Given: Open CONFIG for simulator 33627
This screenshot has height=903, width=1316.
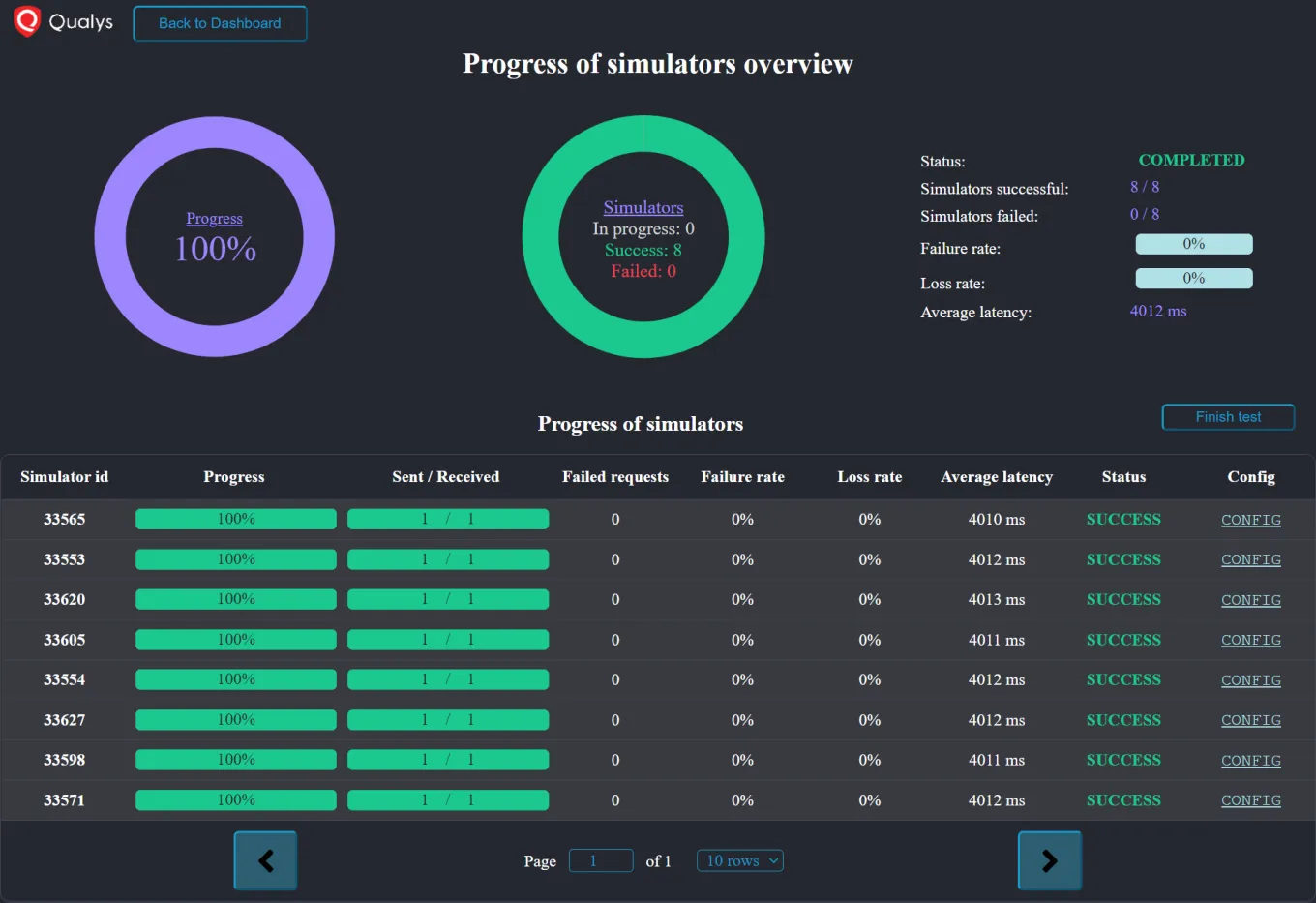Looking at the screenshot, I should click(1250, 720).
